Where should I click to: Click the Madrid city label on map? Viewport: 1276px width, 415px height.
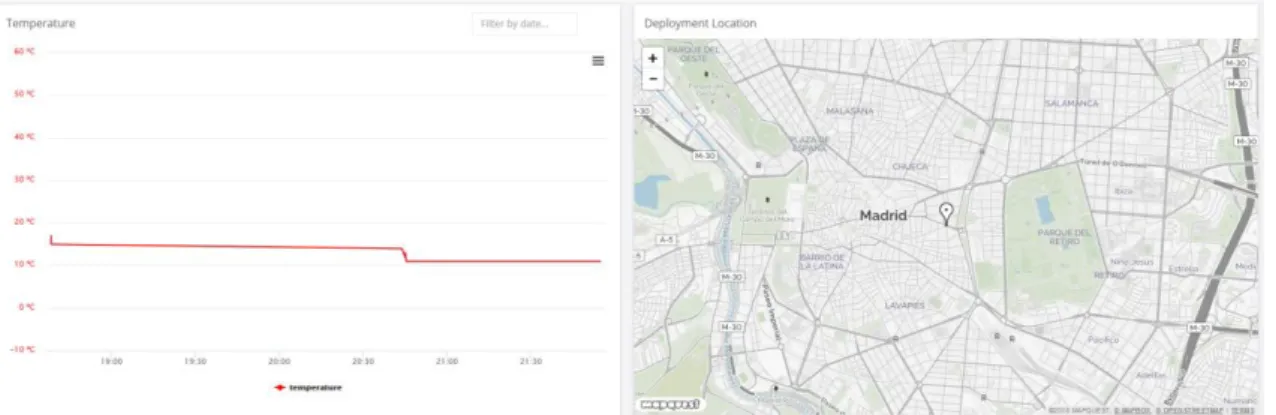coord(883,215)
